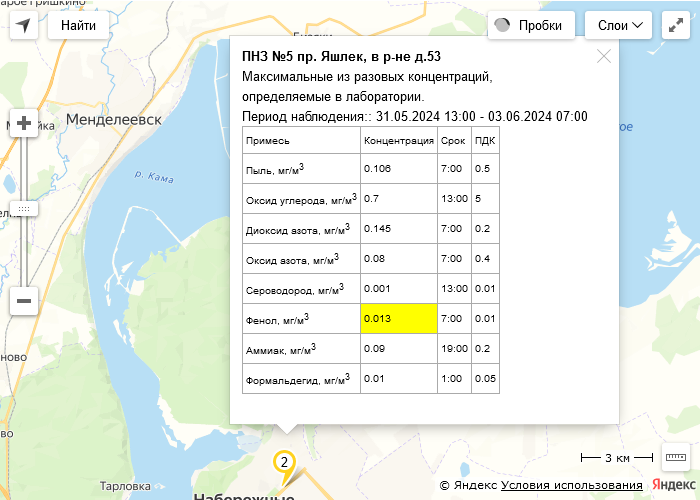Click the Примесь column header
The height and width of the screenshot is (500, 700).
point(267,141)
